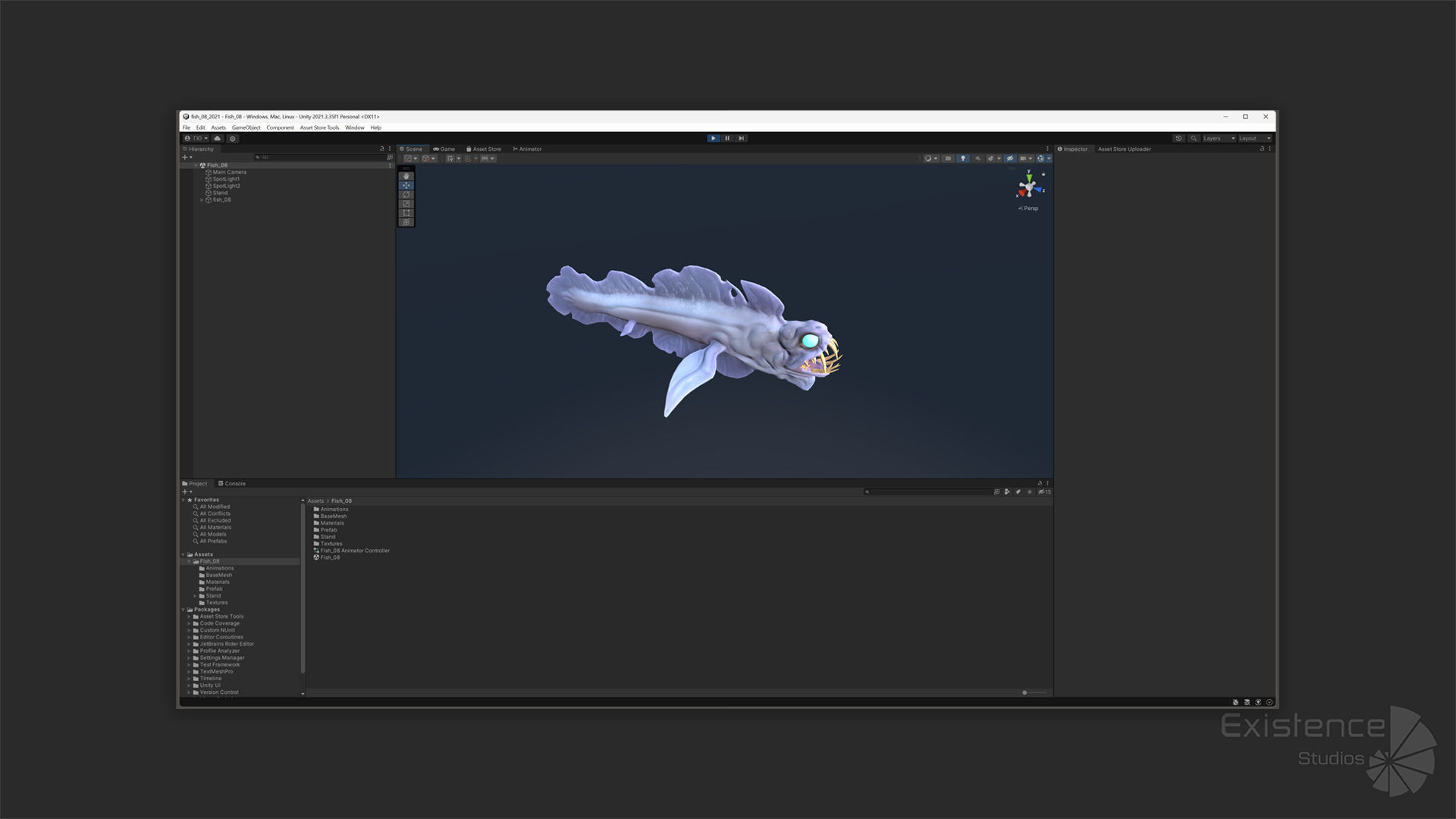Click the Step frame button

(742, 138)
